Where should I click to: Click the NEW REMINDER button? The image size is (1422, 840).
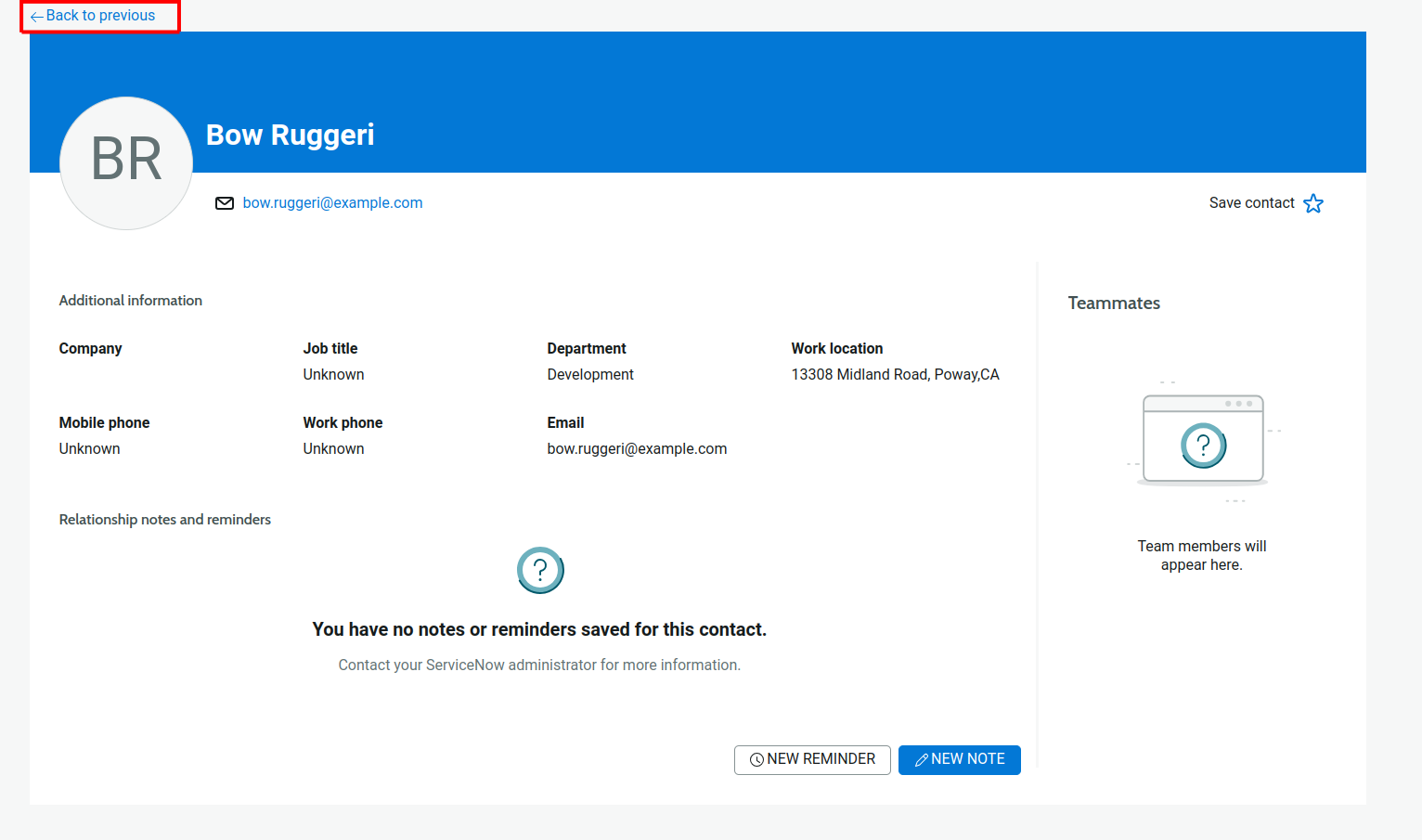(812, 759)
